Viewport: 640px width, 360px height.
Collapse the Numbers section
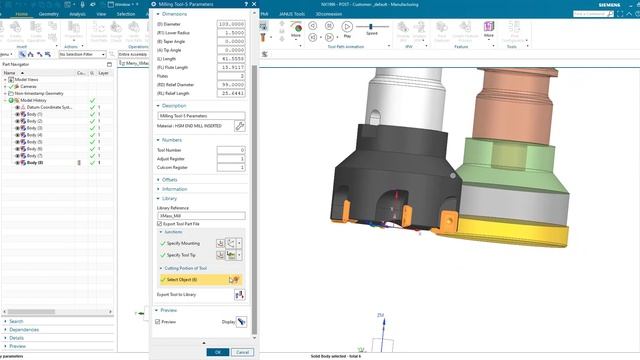(158, 140)
